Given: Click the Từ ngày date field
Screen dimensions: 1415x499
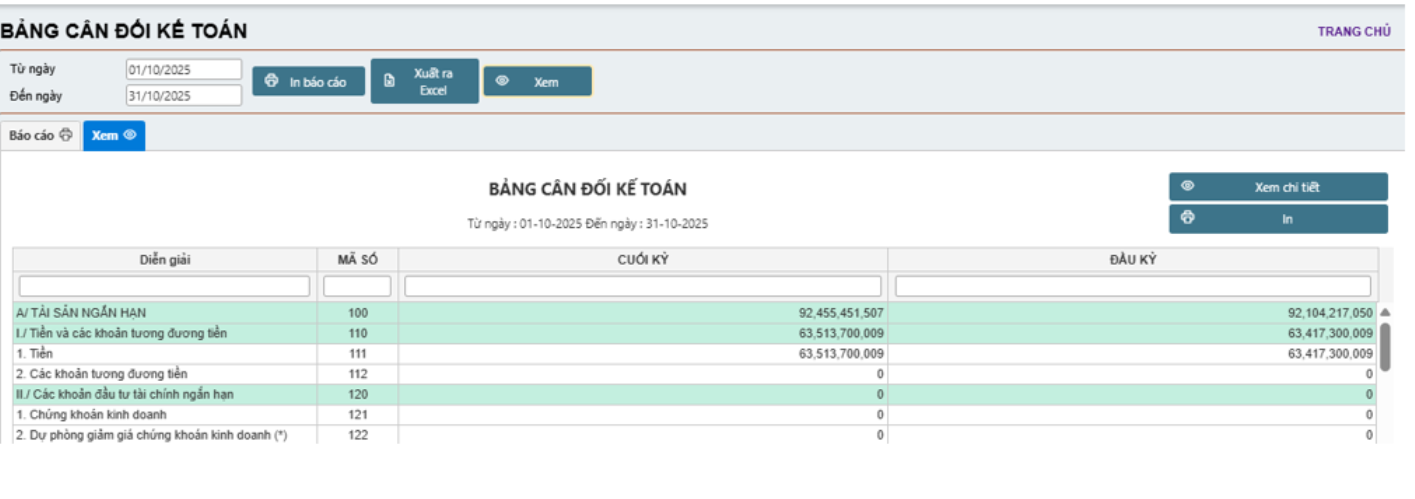Looking at the screenshot, I should (183, 70).
